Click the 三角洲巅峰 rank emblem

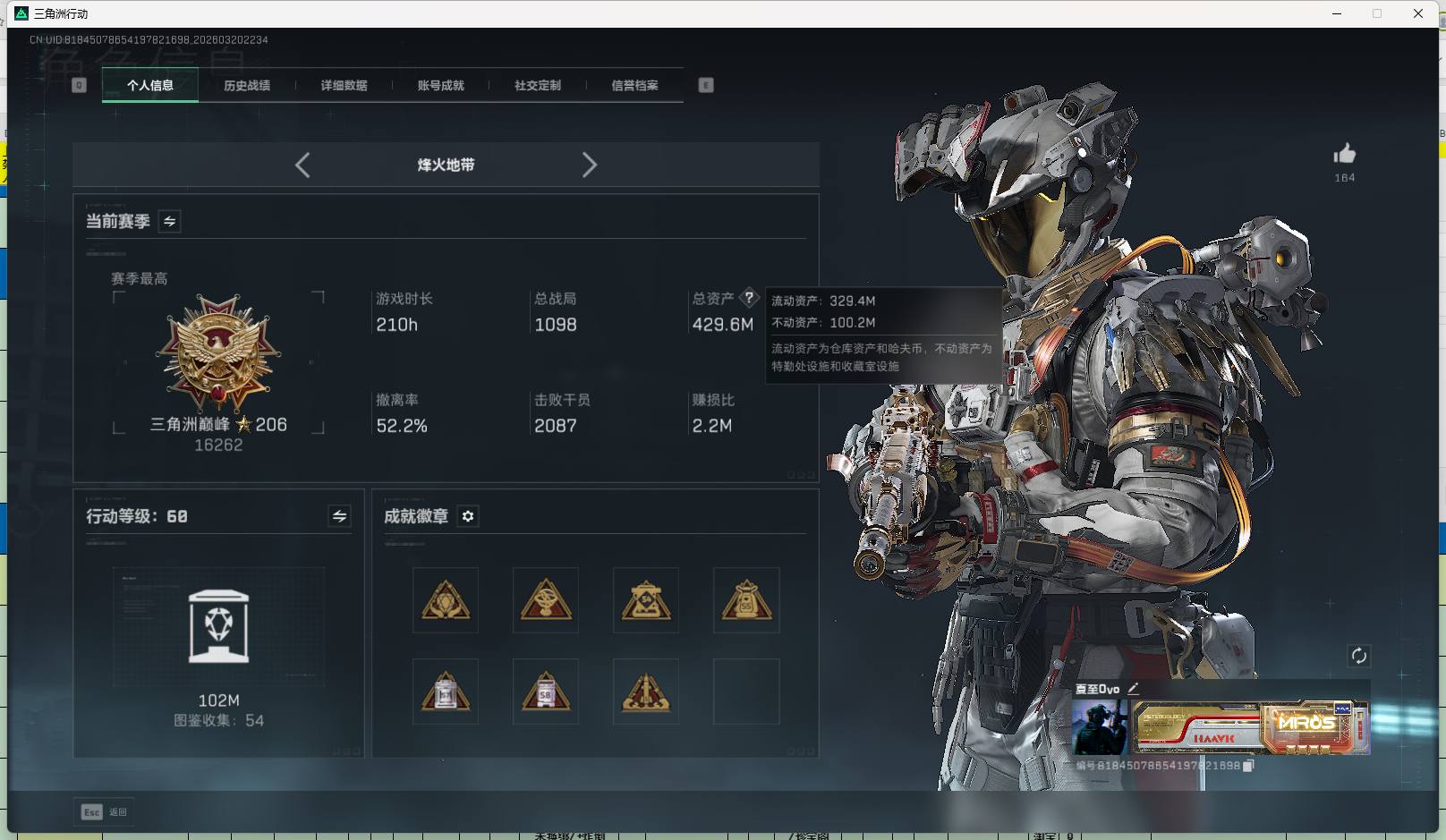[x=218, y=354]
